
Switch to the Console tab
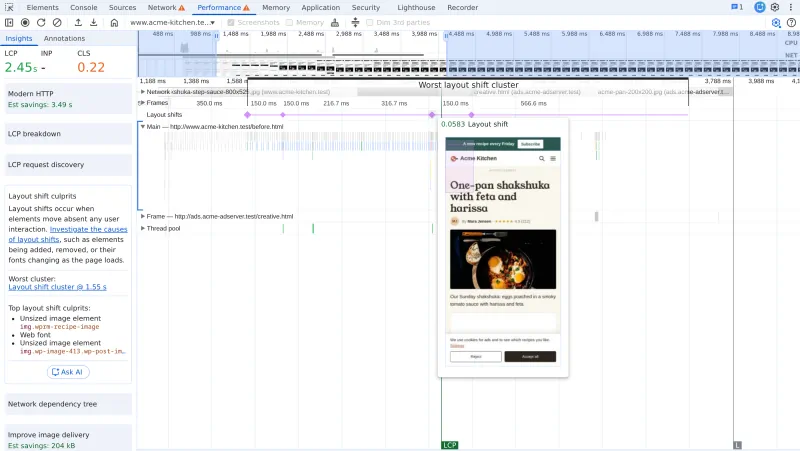(84, 8)
